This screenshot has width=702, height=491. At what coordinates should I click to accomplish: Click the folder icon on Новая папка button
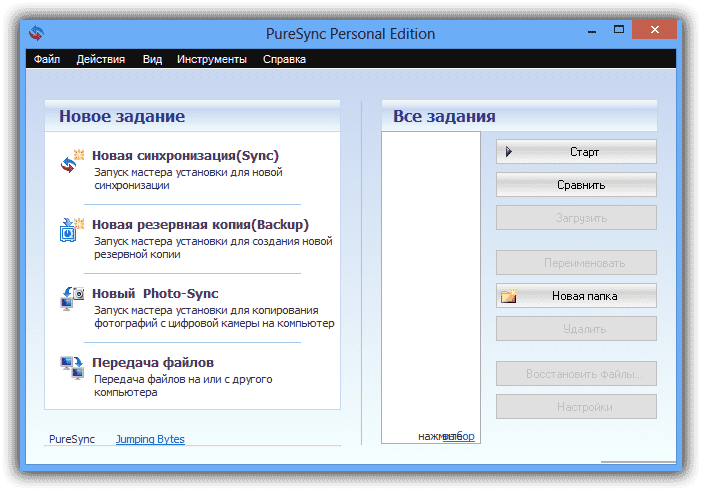(509, 296)
